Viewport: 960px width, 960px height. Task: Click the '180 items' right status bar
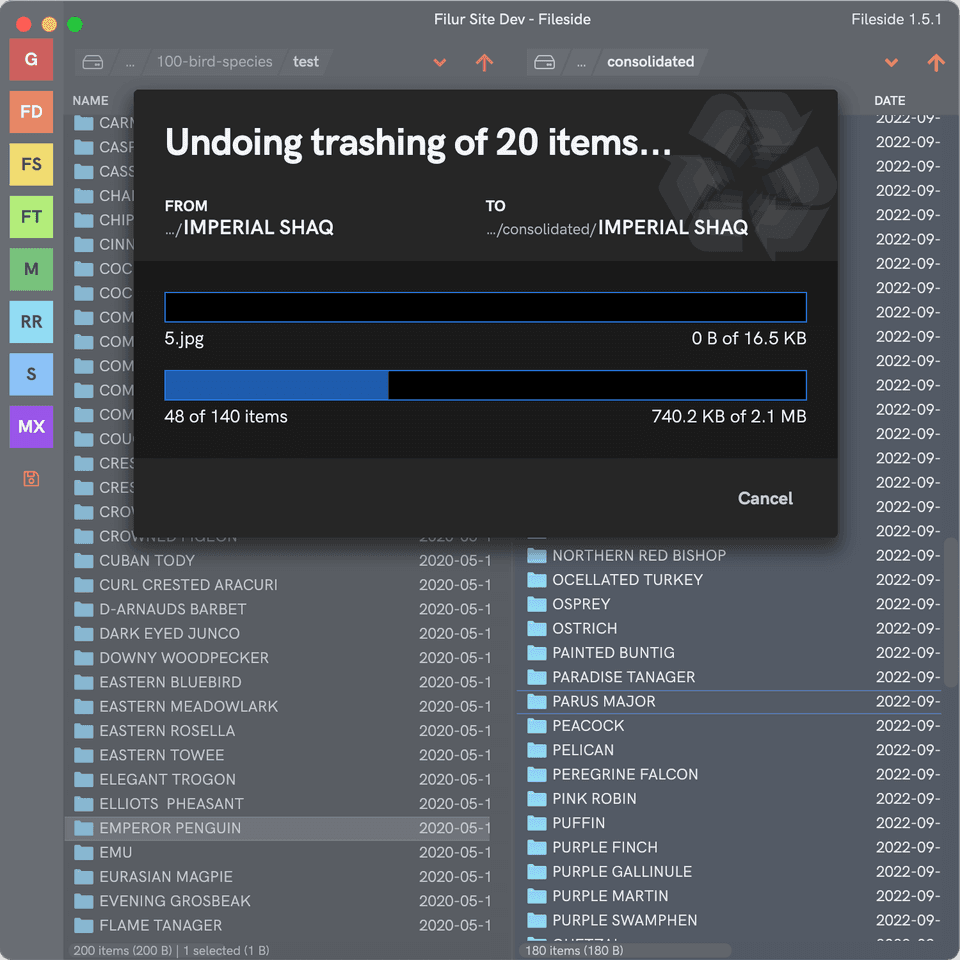pos(574,950)
